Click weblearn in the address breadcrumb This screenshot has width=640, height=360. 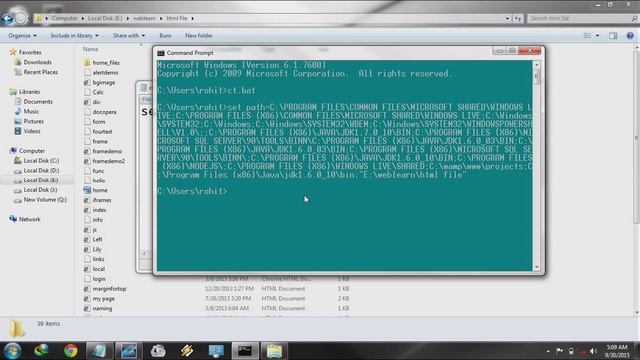pos(144,18)
